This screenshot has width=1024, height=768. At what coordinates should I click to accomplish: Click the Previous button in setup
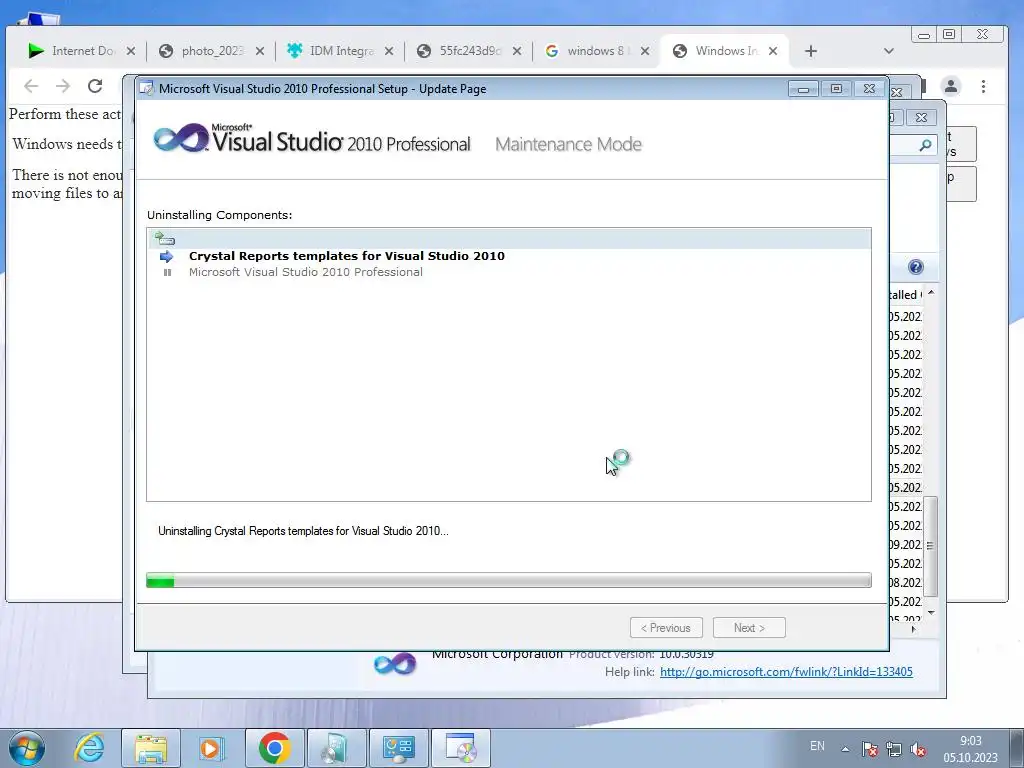click(x=666, y=628)
